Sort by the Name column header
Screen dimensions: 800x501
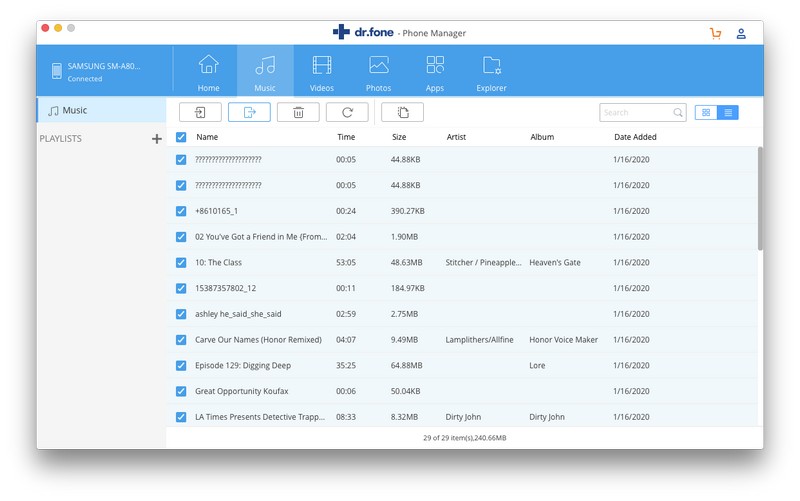click(x=207, y=137)
